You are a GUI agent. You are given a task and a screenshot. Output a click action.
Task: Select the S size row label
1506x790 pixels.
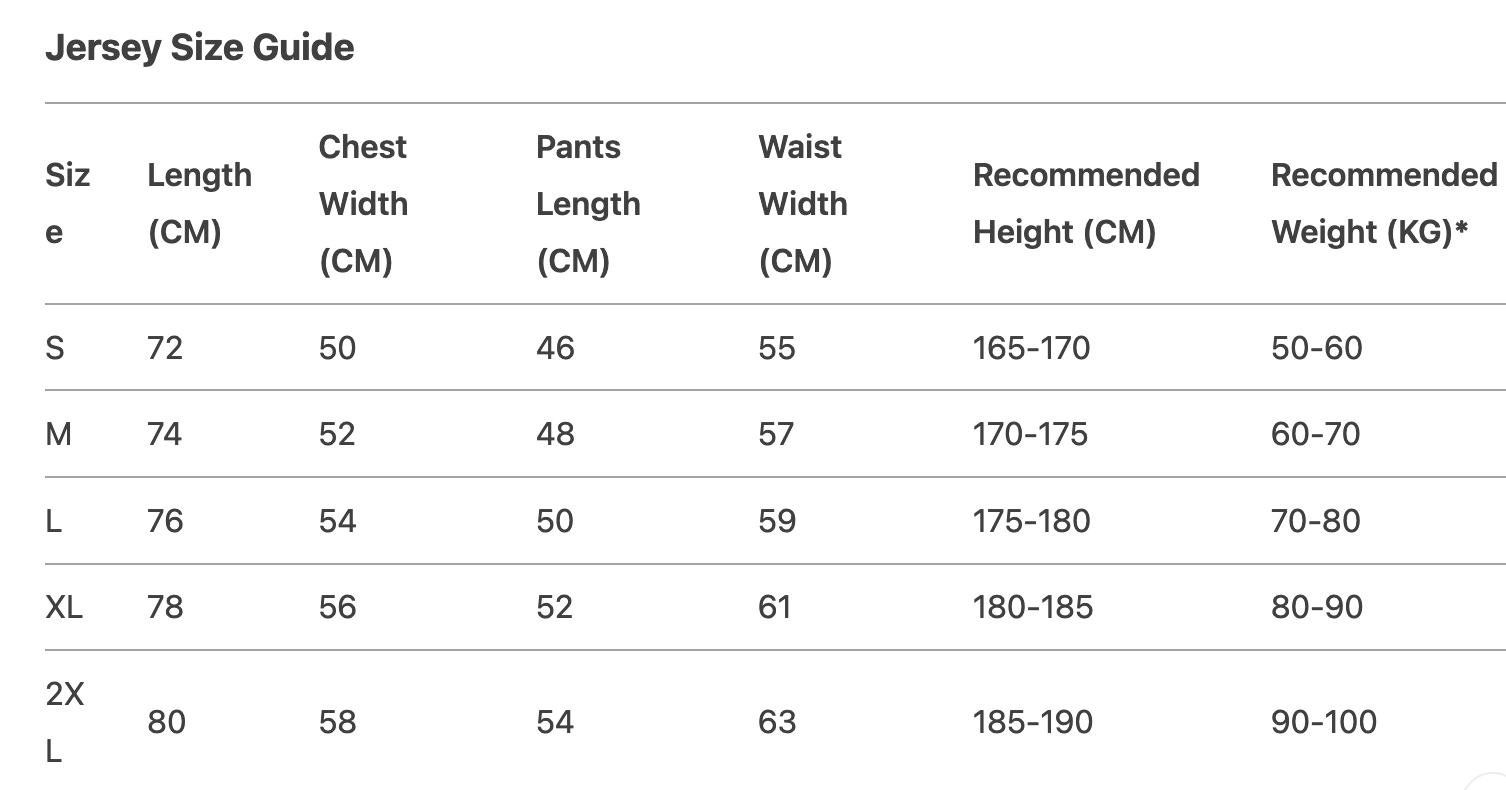pyautogui.click(x=55, y=348)
